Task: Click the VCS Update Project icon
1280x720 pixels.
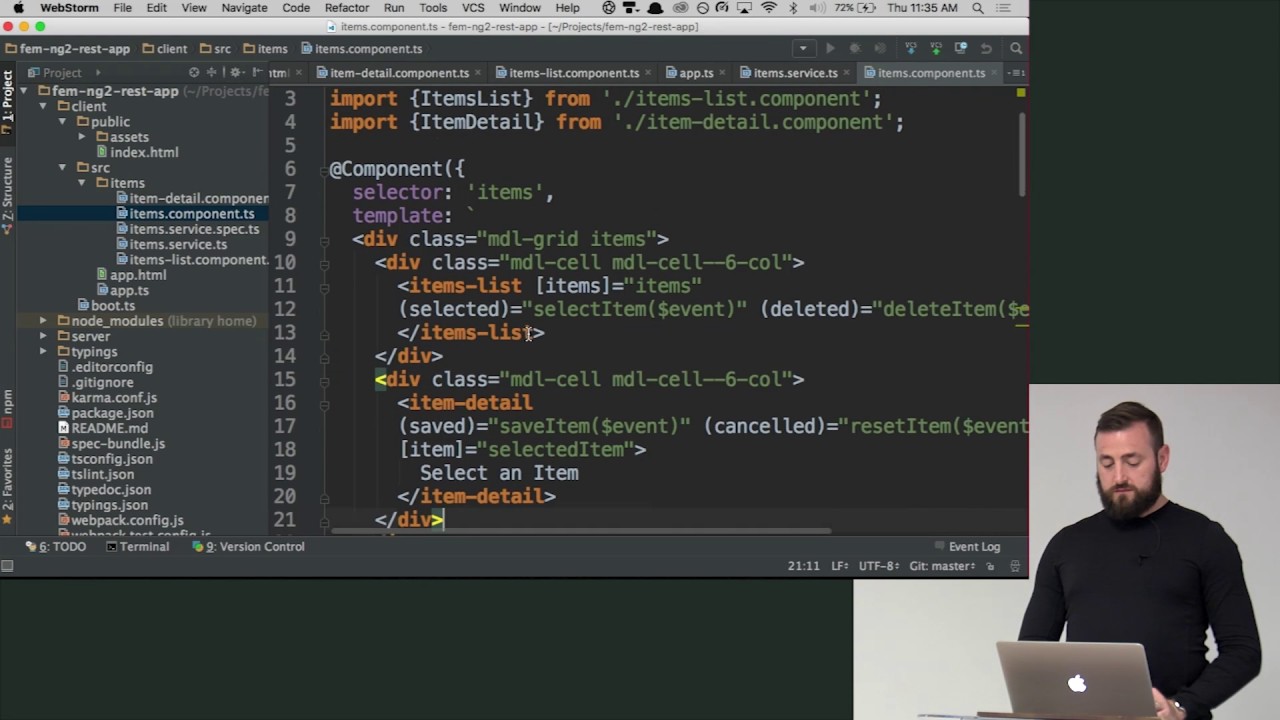Action: (911, 48)
